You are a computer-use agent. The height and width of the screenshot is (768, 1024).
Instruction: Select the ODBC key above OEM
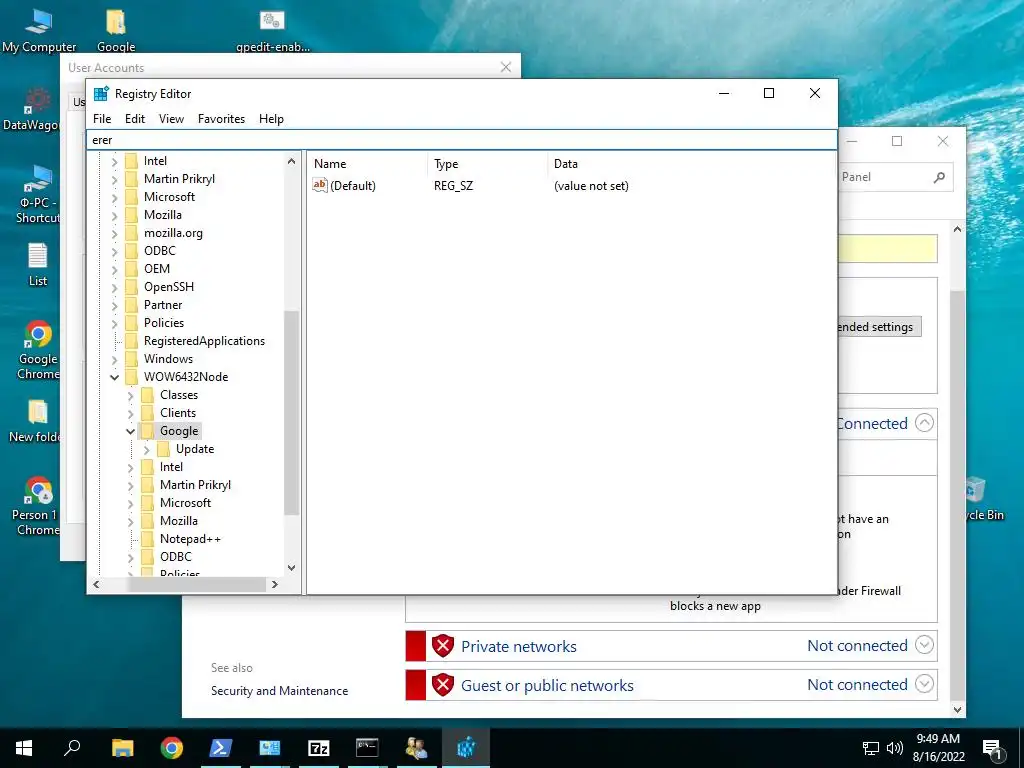tap(159, 251)
